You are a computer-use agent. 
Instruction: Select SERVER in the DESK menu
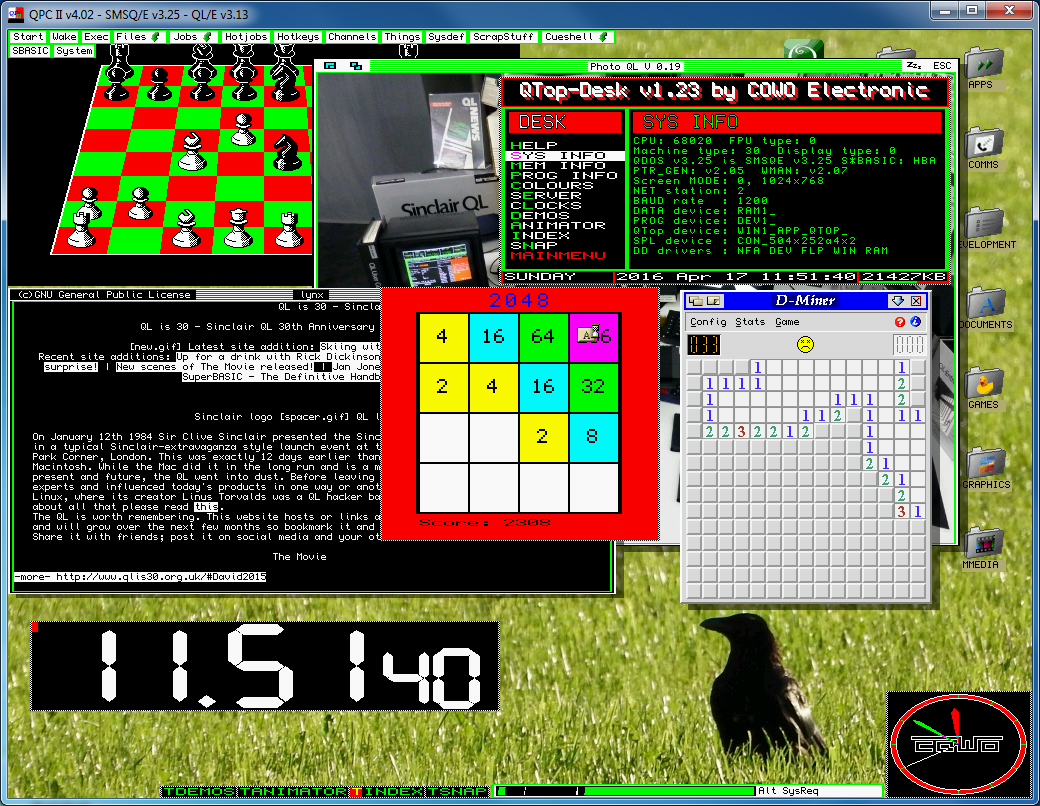[x=546, y=195]
